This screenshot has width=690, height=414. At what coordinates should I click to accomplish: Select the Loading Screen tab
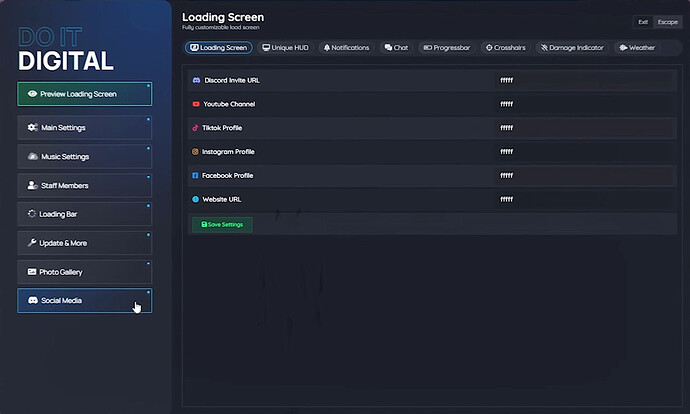[219, 48]
